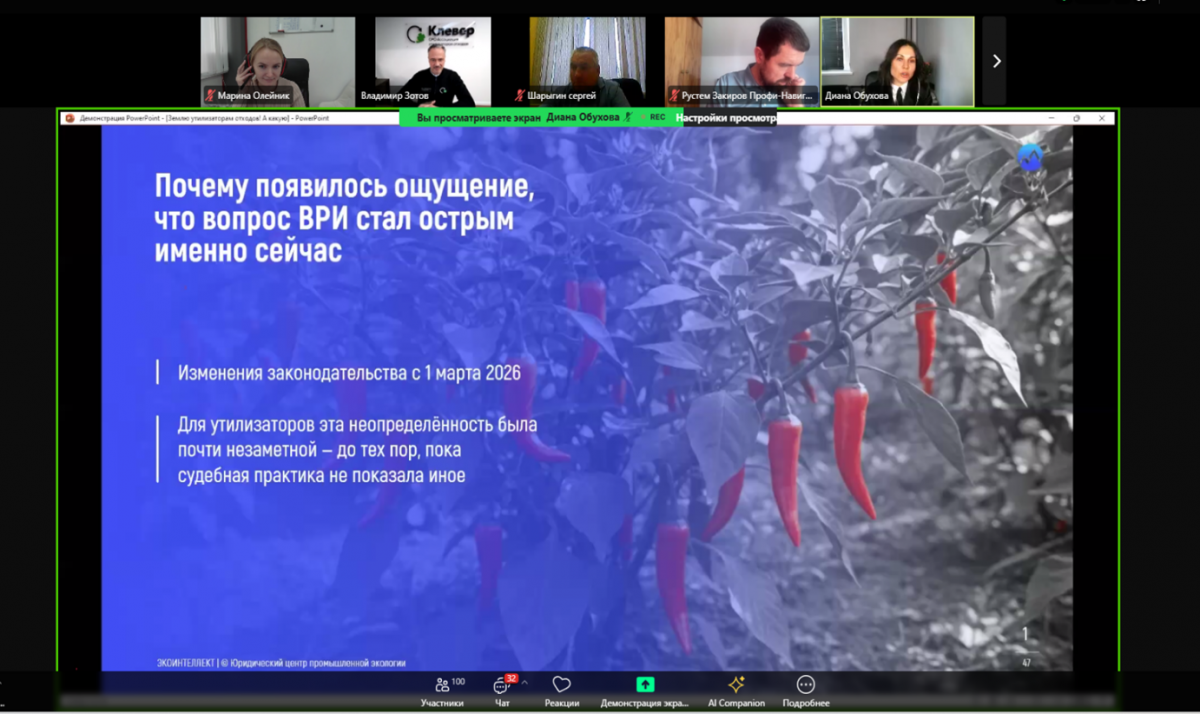Click text 'судебная практика не показала иное'
This screenshot has width=1200, height=714.
(x=321, y=476)
